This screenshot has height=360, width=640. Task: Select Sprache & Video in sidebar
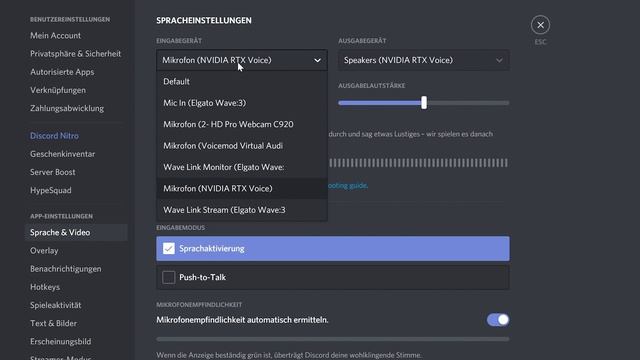coord(76,232)
